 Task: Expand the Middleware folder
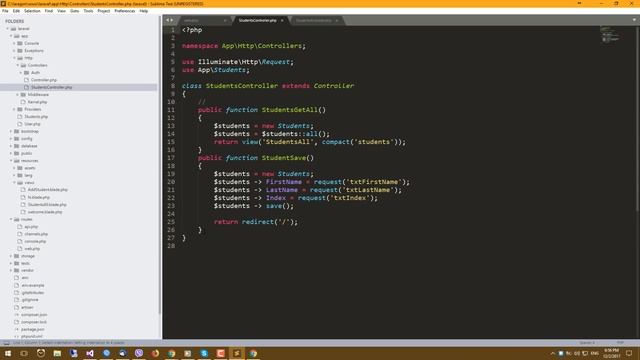point(18,95)
